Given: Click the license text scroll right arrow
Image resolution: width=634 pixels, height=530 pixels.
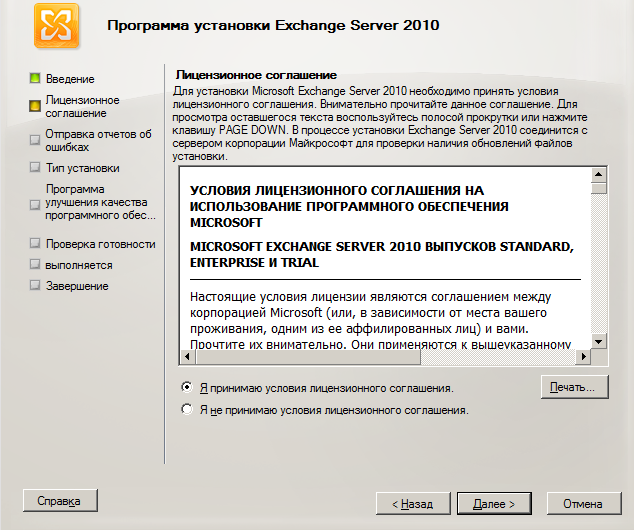Looking at the screenshot, I should [583, 357].
